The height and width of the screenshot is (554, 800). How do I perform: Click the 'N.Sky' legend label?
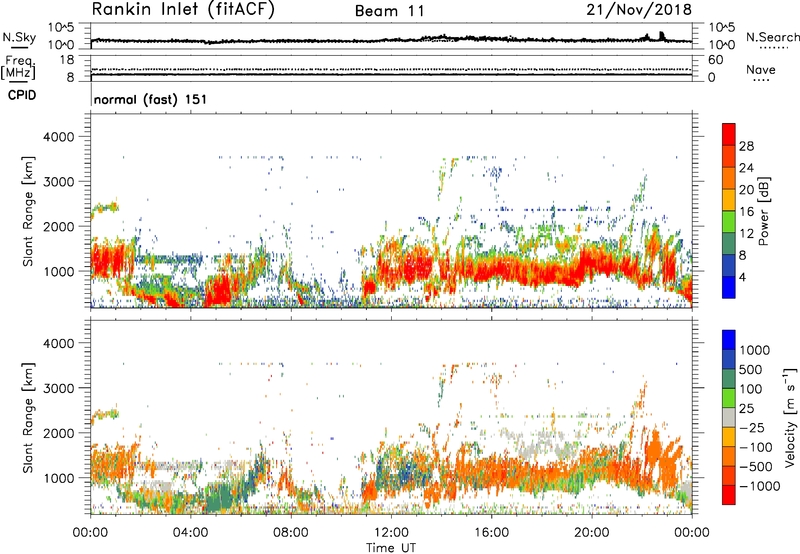pyautogui.click(x=19, y=37)
